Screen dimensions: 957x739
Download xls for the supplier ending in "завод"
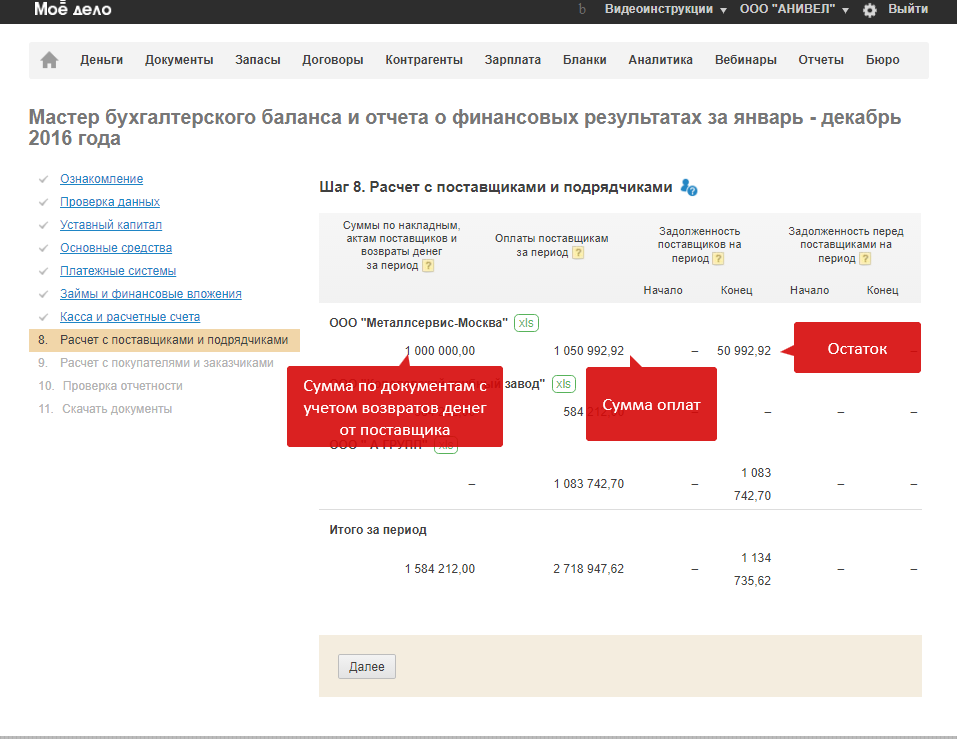[x=563, y=384]
